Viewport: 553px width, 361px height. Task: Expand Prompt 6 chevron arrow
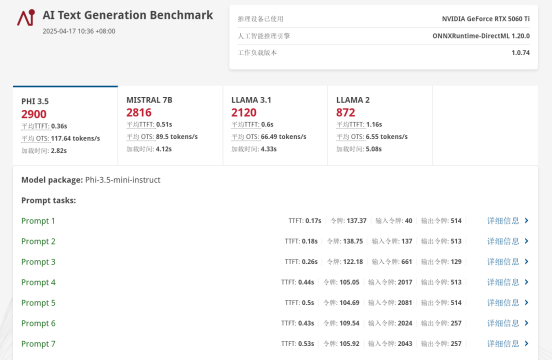527,323
